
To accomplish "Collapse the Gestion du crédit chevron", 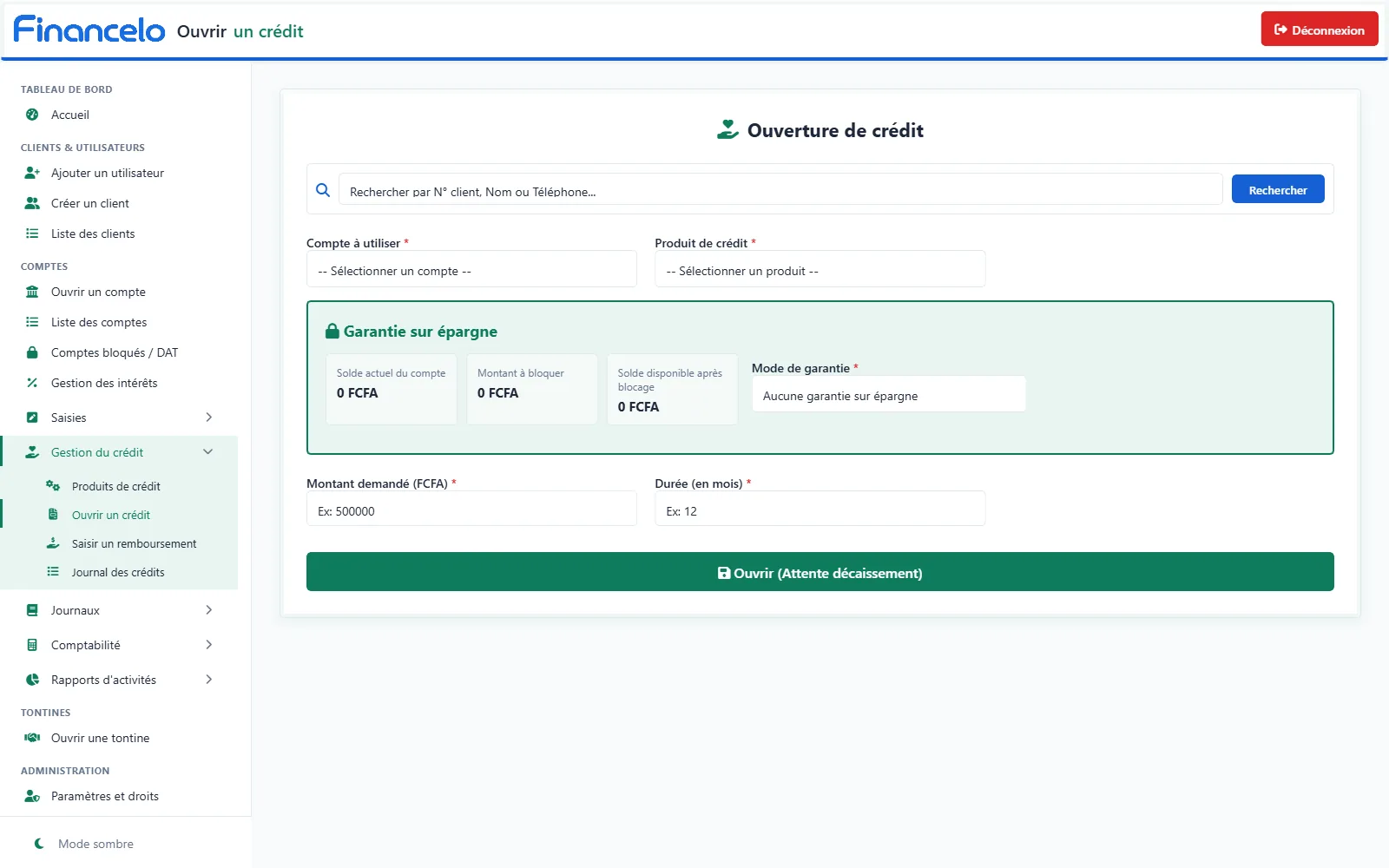I will click(207, 452).
